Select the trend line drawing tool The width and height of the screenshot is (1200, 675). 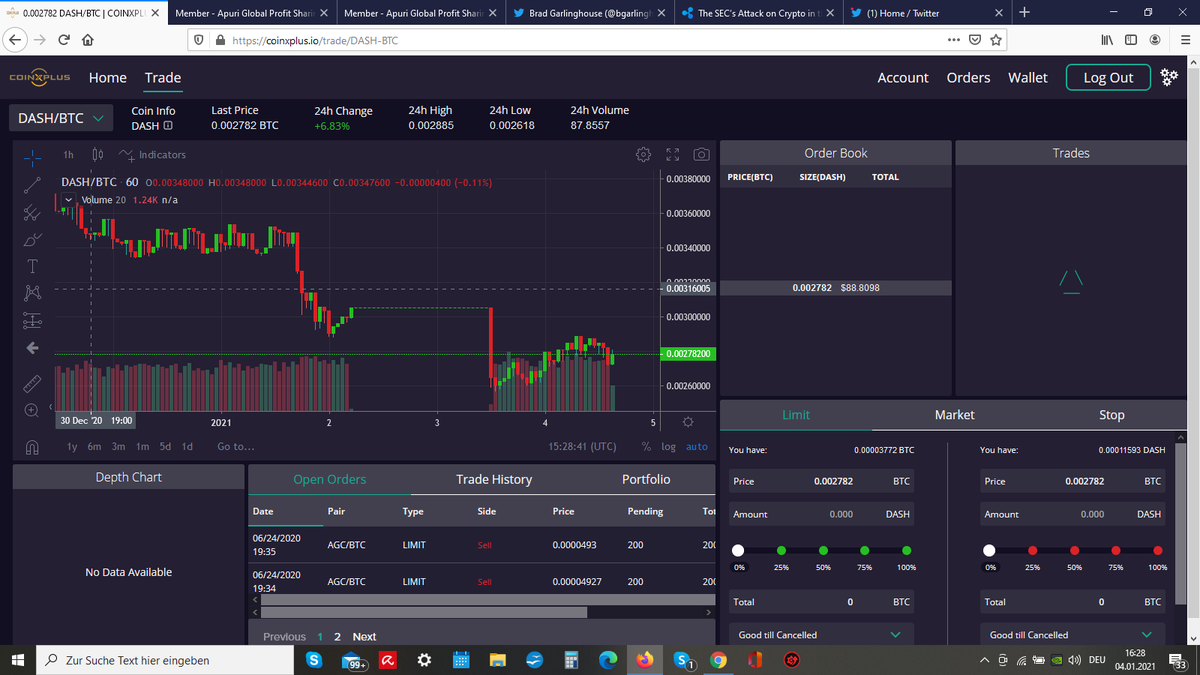pyautogui.click(x=32, y=184)
